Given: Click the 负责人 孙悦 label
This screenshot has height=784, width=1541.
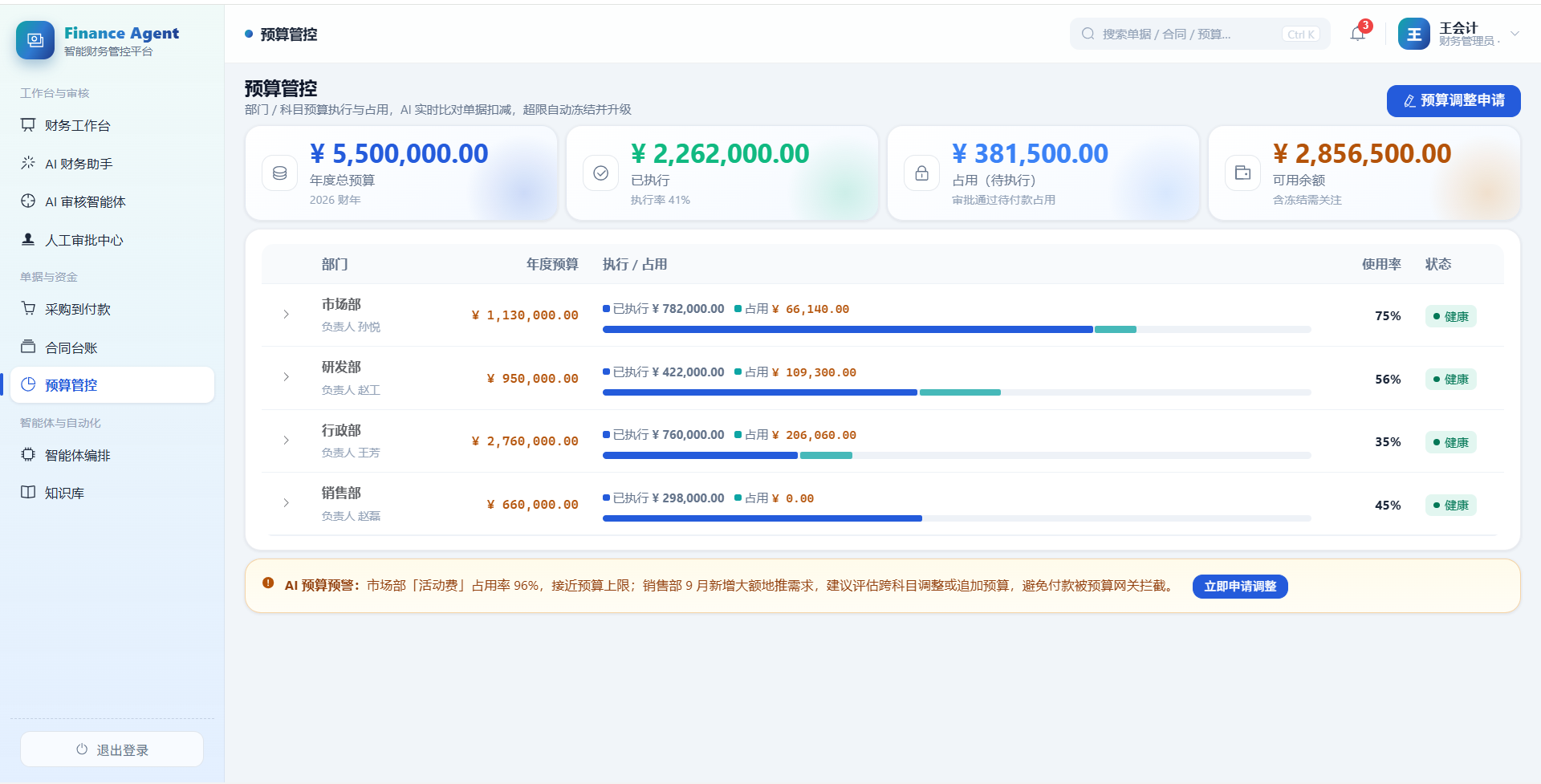Looking at the screenshot, I should tap(351, 327).
